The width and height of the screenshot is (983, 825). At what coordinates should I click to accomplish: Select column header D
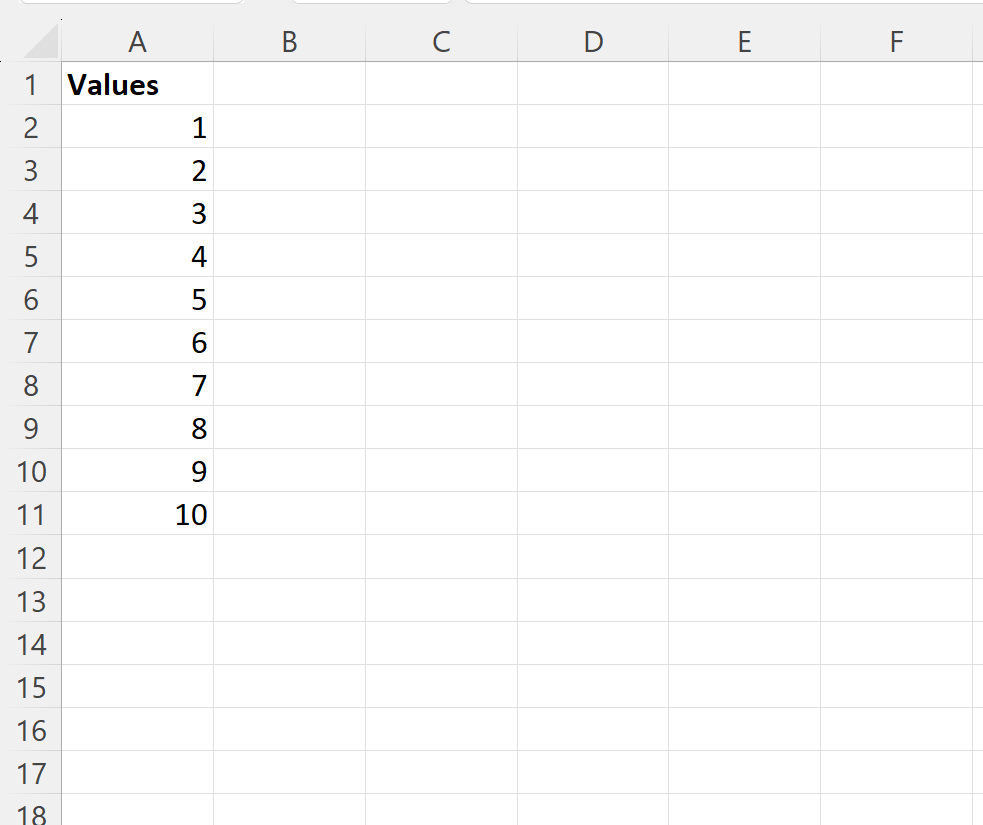click(x=592, y=42)
